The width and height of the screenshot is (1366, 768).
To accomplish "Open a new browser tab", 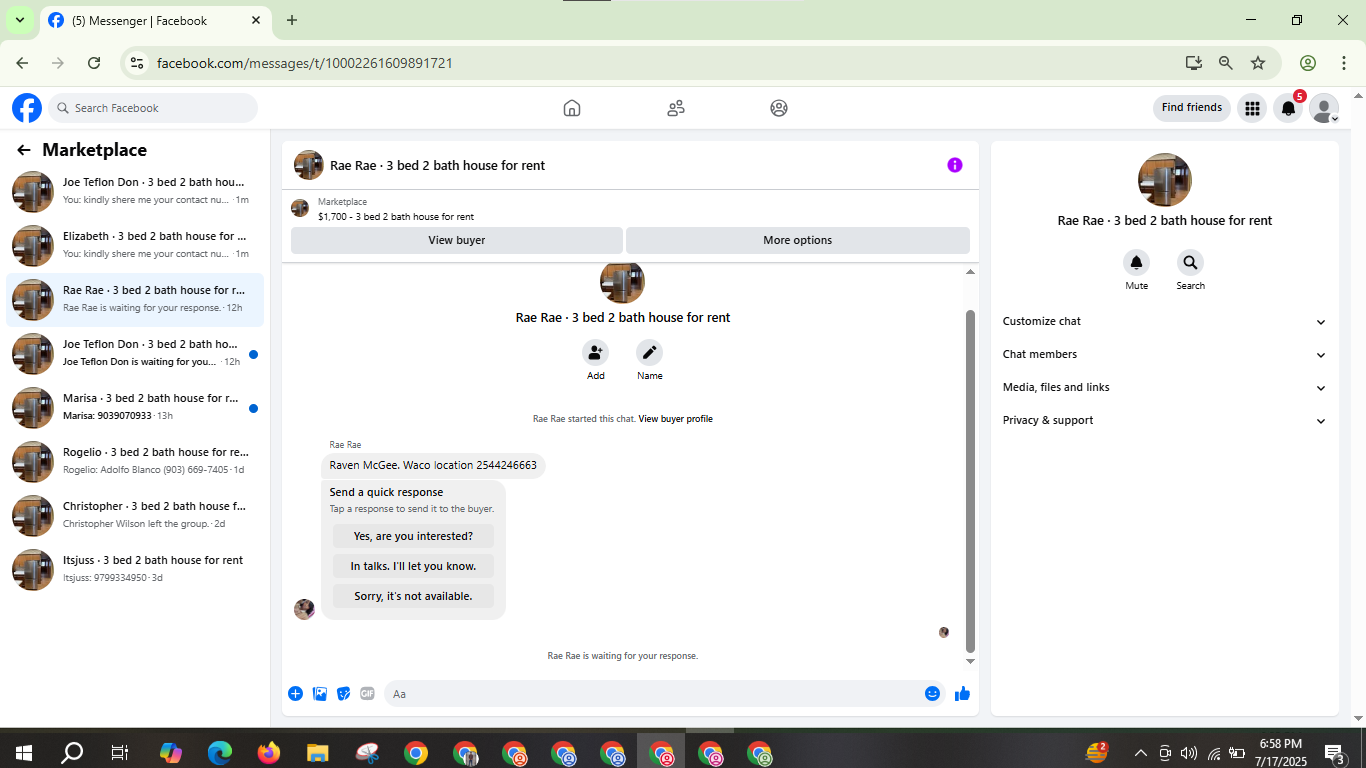I will [292, 20].
